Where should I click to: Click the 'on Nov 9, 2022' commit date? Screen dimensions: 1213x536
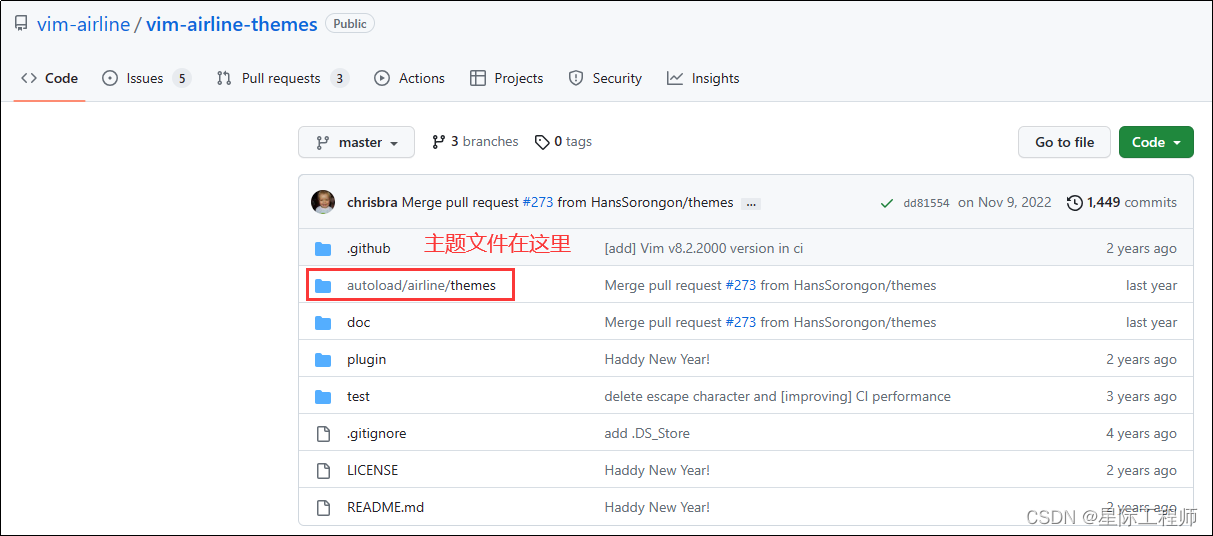coord(1005,202)
